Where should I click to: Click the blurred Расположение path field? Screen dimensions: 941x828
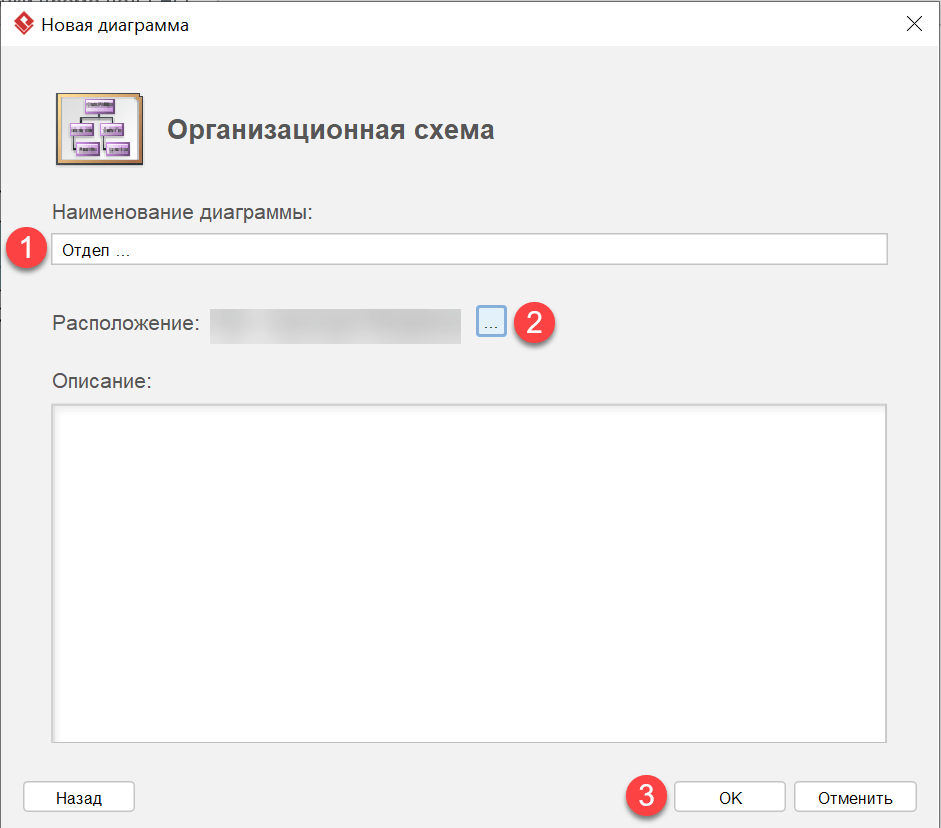click(x=335, y=327)
